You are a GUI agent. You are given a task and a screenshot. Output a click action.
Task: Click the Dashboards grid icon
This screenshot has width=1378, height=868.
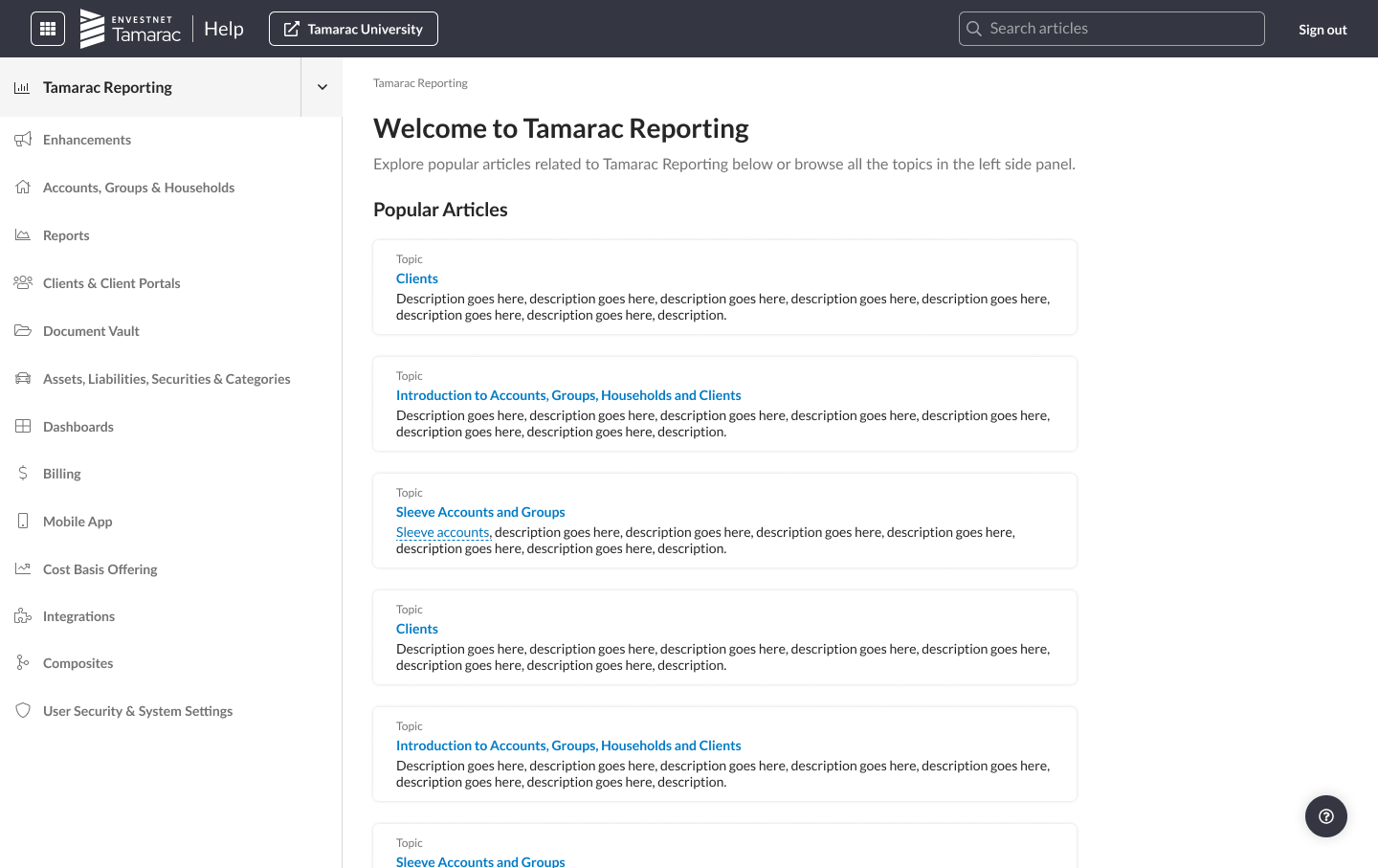pos(22,426)
